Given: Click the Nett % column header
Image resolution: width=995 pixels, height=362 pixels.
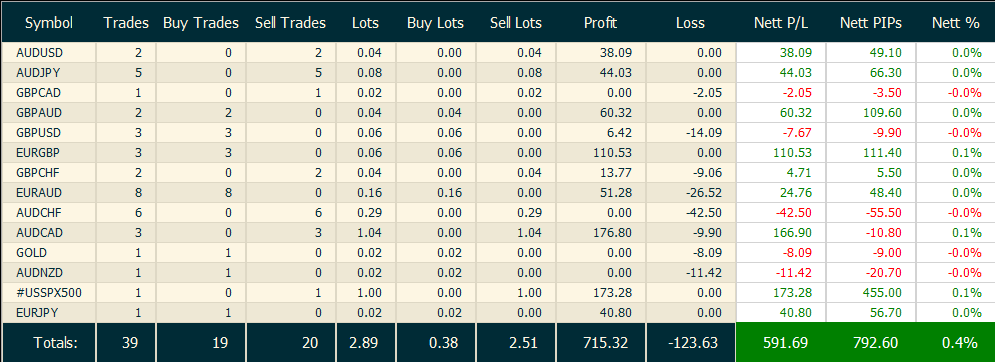Looking at the screenshot, I should (x=955, y=23).
